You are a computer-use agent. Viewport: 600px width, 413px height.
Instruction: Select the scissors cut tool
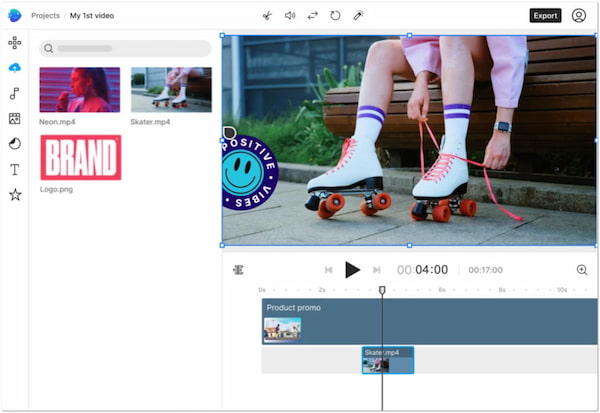click(x=267, y=16)
